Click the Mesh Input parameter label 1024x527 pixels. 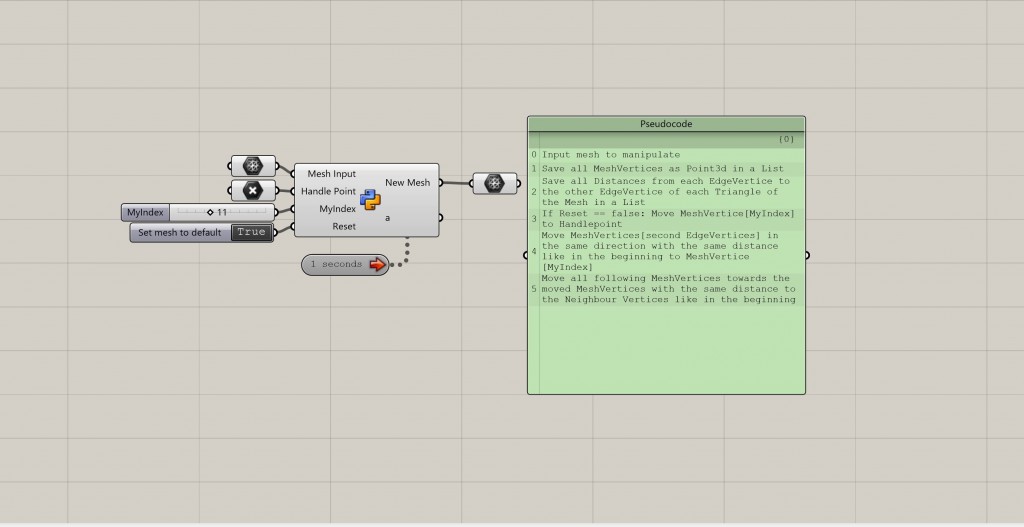[331, 174]
